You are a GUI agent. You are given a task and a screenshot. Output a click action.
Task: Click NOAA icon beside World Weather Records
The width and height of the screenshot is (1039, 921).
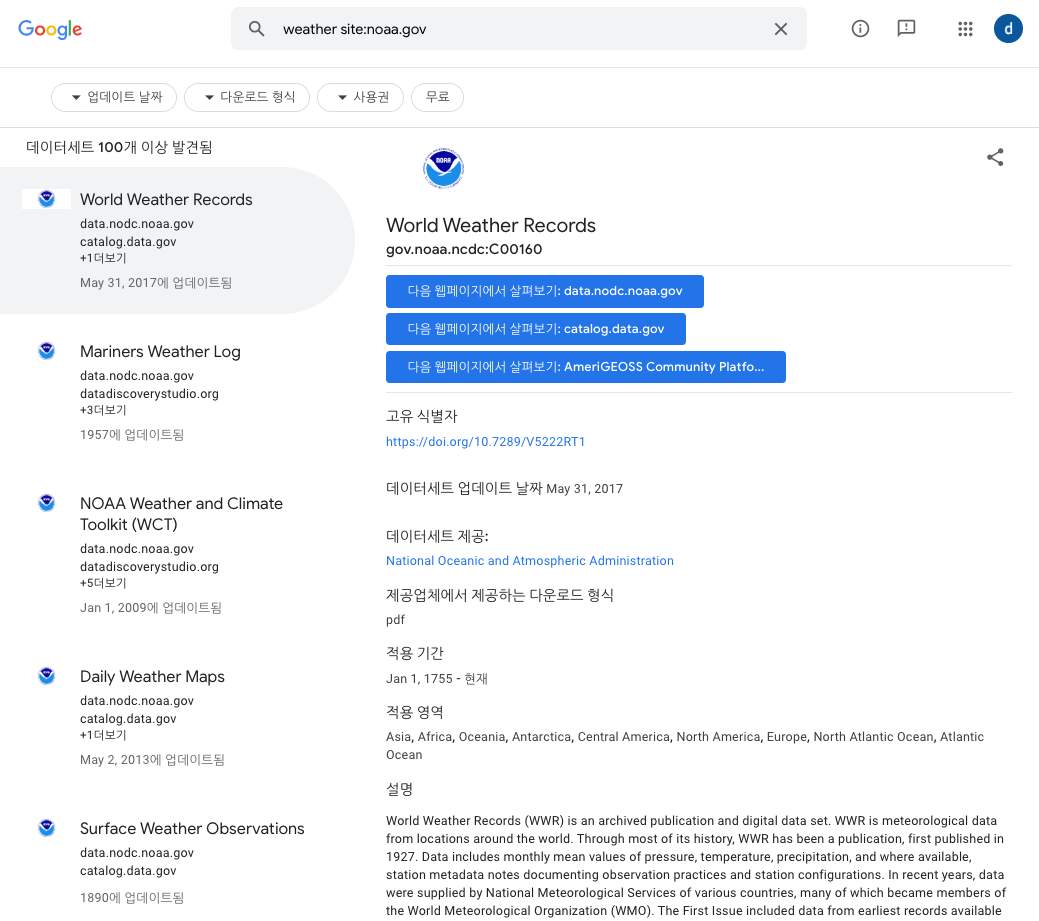tap(46, 199)
